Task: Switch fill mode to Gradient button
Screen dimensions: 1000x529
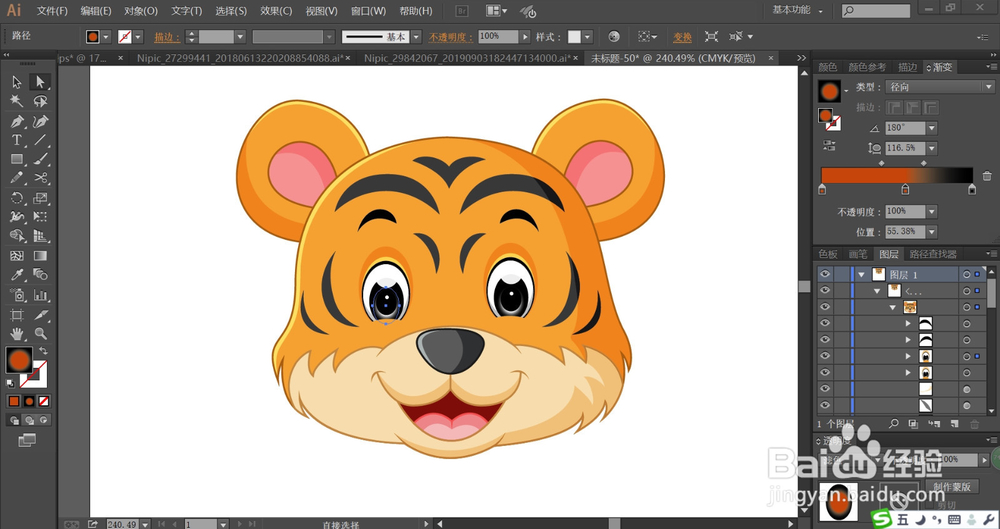Action: pos(29,401)
